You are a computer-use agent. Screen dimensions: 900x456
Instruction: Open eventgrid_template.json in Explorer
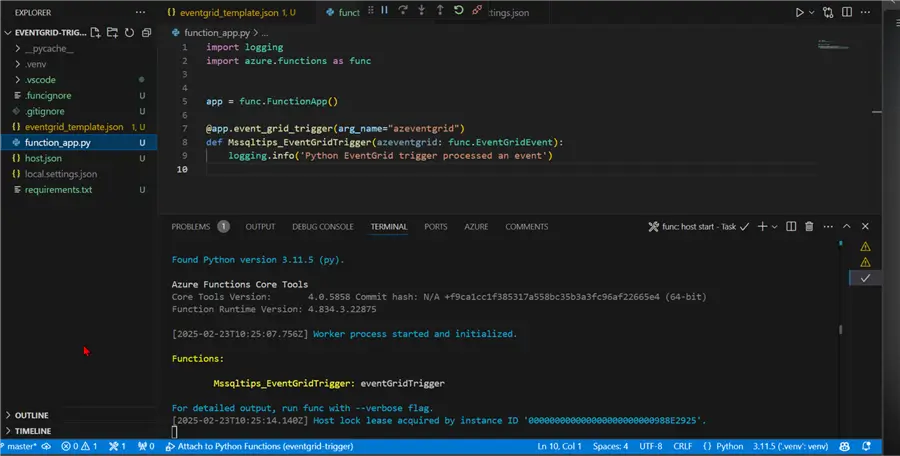coord(79,126)
